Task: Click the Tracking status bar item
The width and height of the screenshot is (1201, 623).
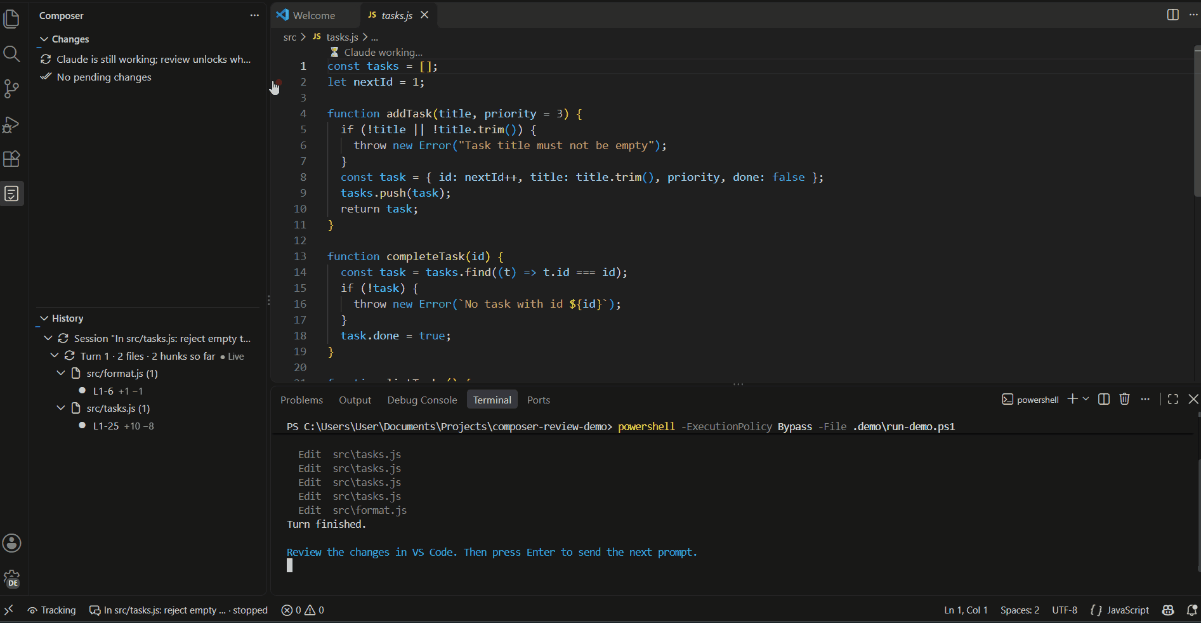Action: click(x=52, y=610)
